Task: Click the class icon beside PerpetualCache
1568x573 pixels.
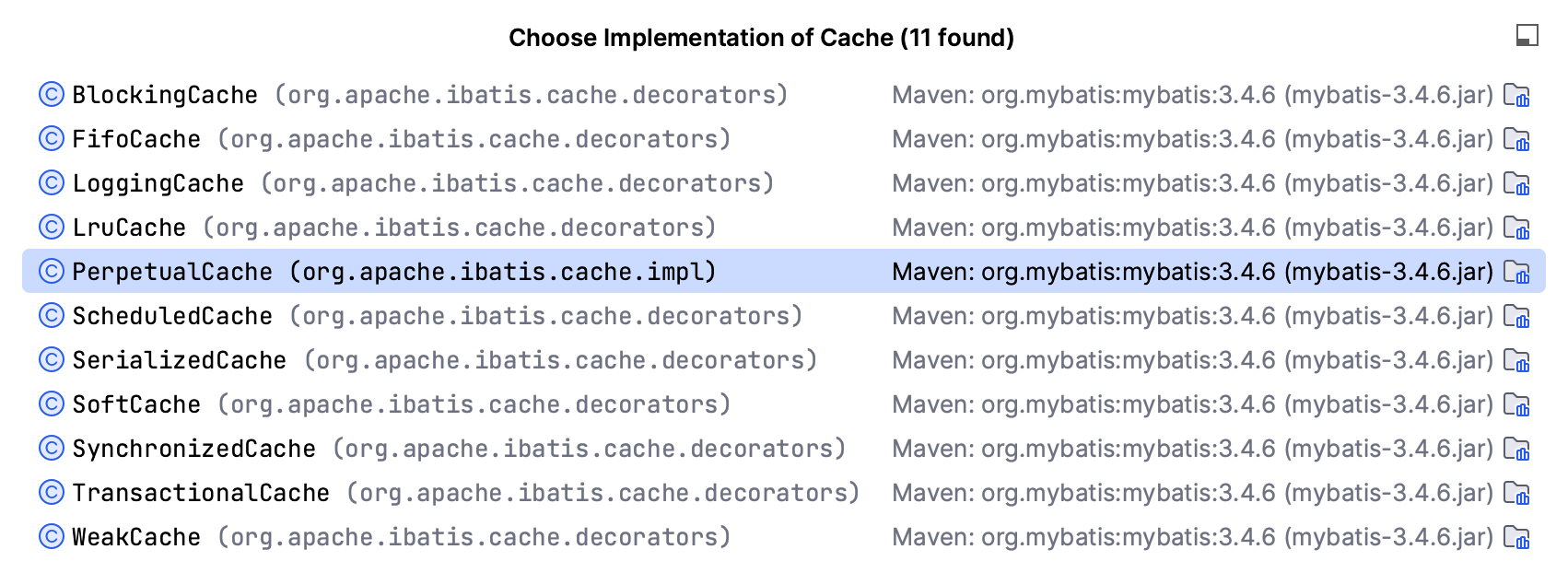Action: click(x=52, y=272)
